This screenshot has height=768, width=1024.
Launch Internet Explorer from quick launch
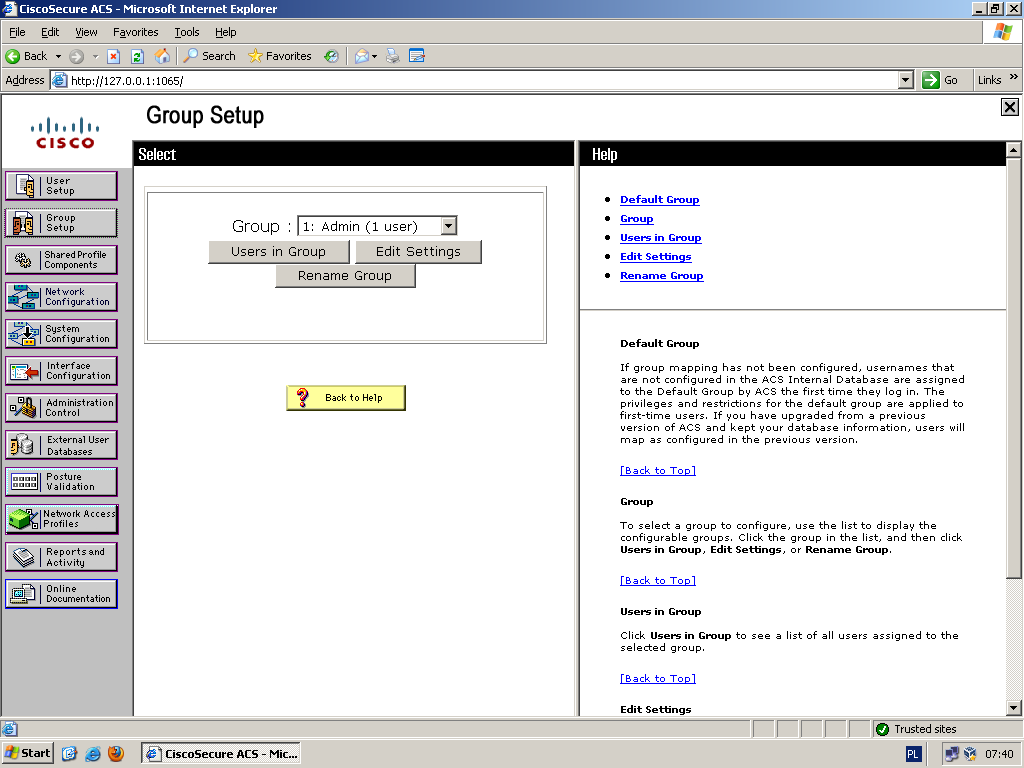click(x=93, y=754)
